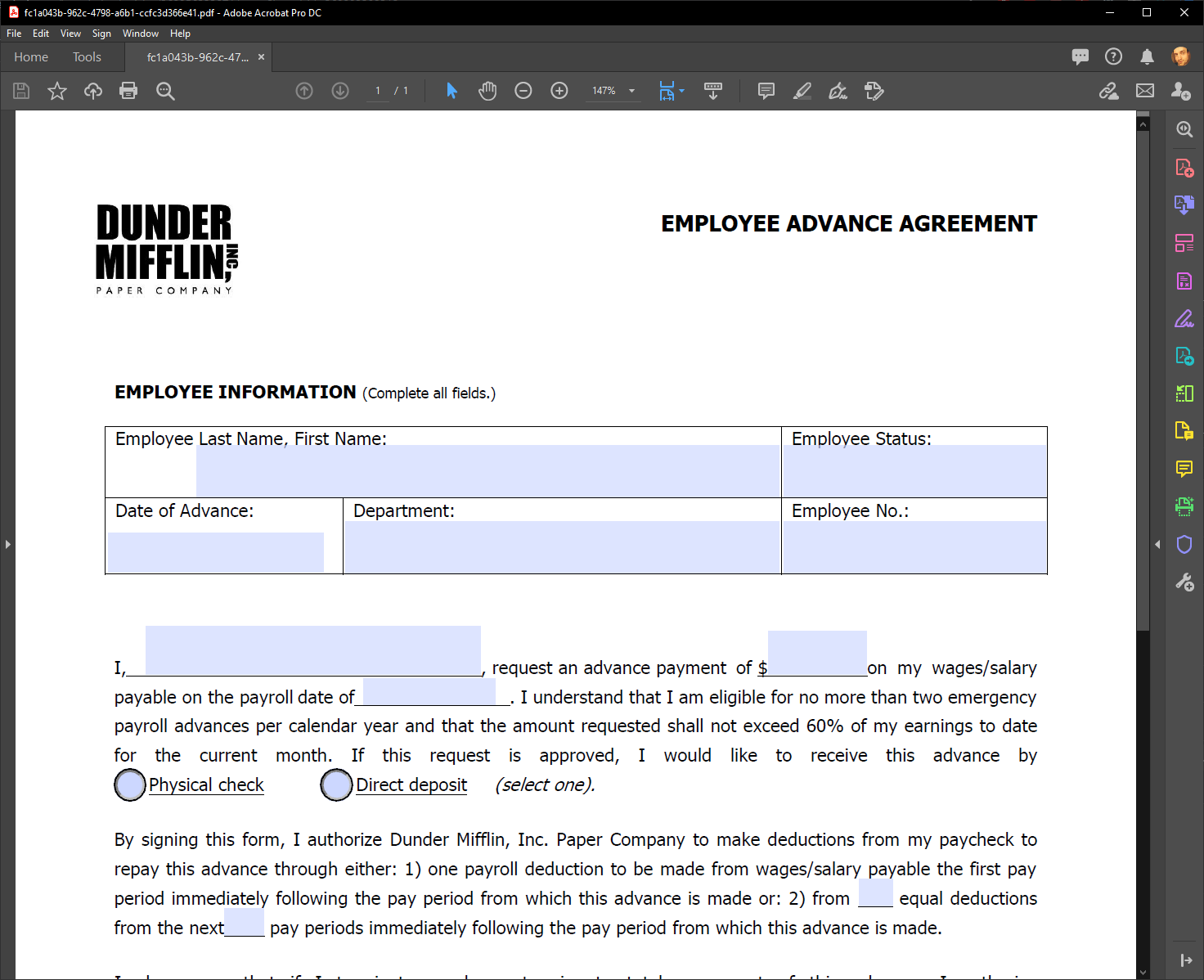The image size is (1204, 980).
Task: Go to the previous page arrow
Action: (304, 91)
